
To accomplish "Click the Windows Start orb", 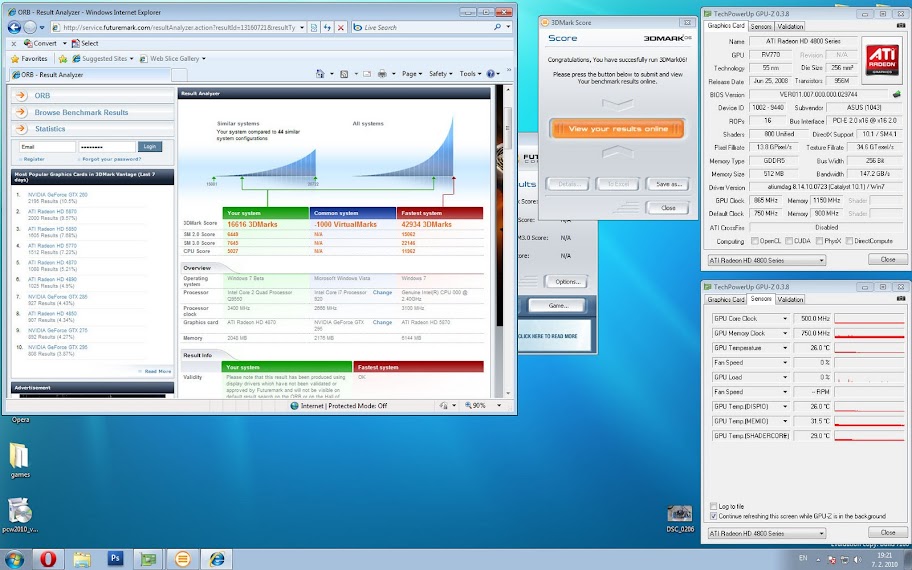I will click(13, 560).
